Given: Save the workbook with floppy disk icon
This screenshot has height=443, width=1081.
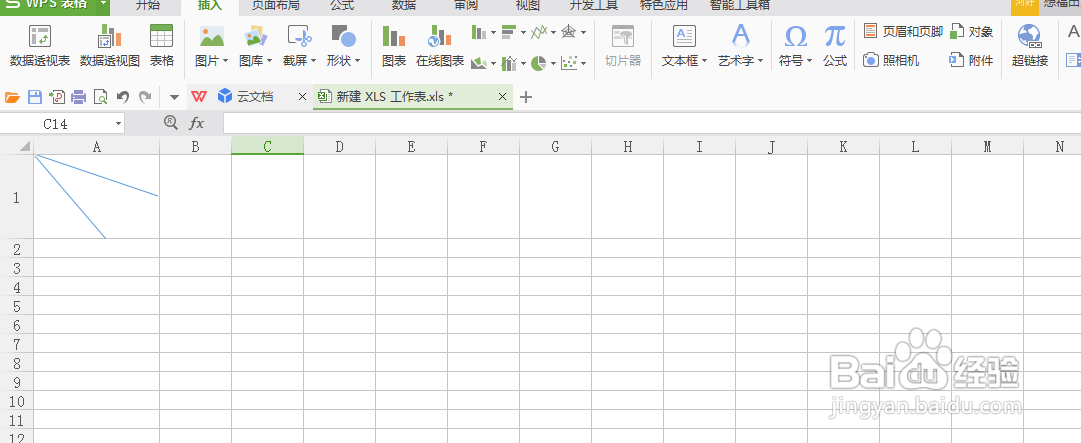Looking at the screenshot, I should click(x=34, y=97).
